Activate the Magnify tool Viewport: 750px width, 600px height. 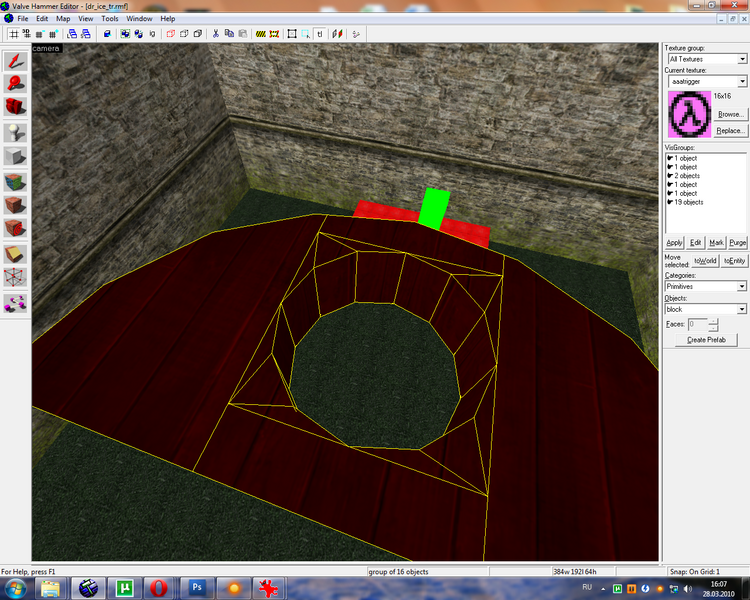pos(15,84)
